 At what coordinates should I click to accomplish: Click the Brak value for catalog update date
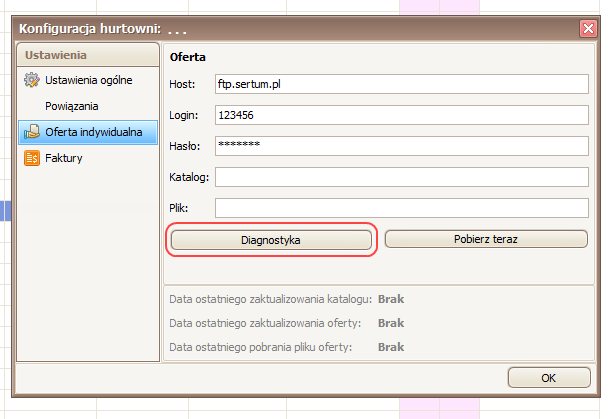391,299
